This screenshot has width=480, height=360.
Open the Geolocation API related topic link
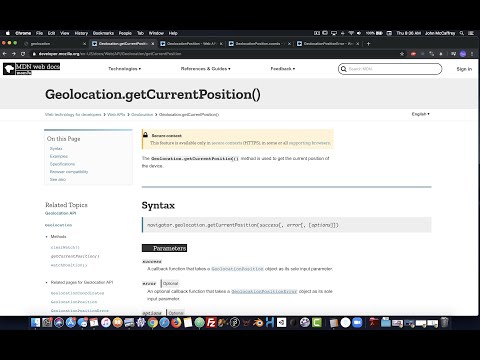61,213
